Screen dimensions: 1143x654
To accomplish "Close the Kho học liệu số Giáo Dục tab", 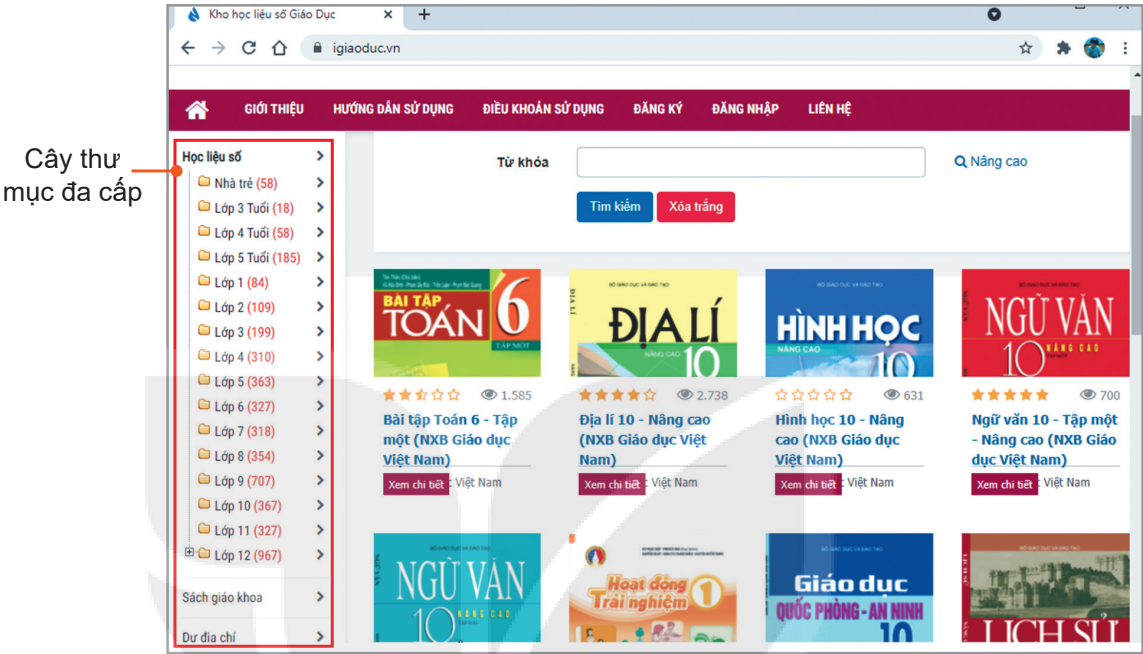I will coord(388,15).
